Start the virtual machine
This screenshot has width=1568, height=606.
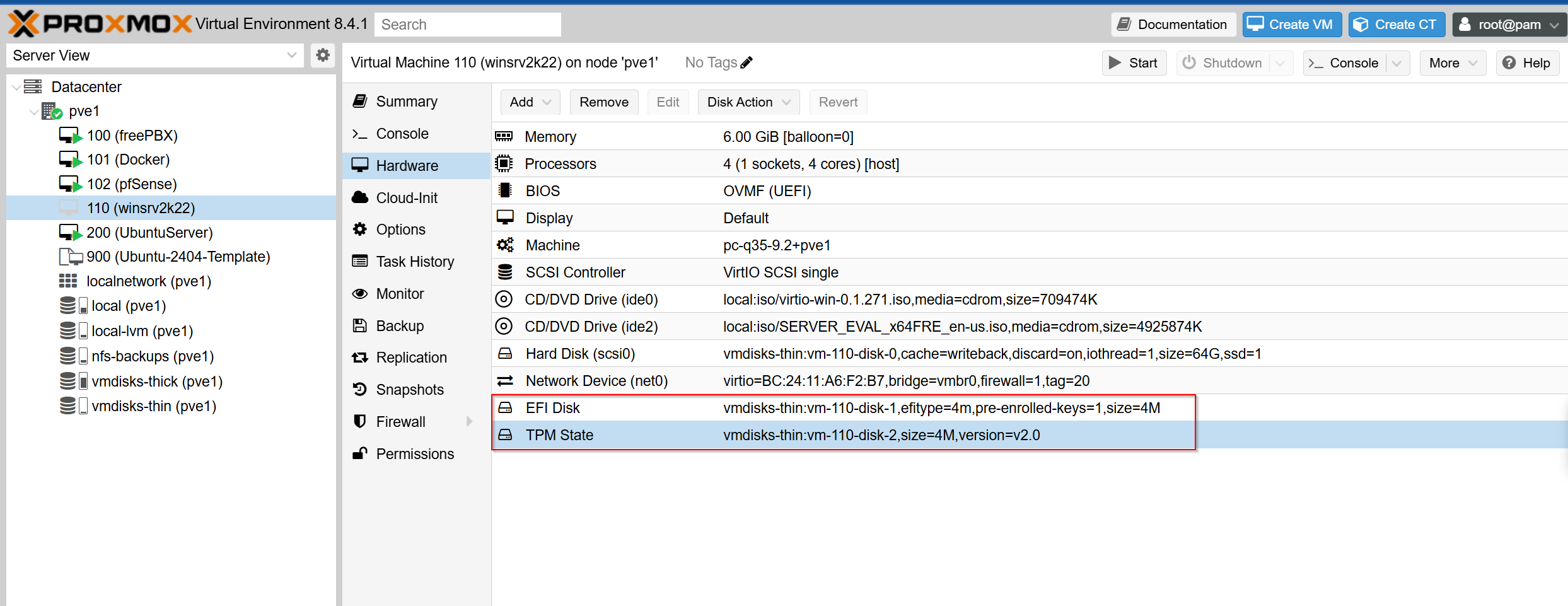pyautogui.click(x=1134, y=63)
